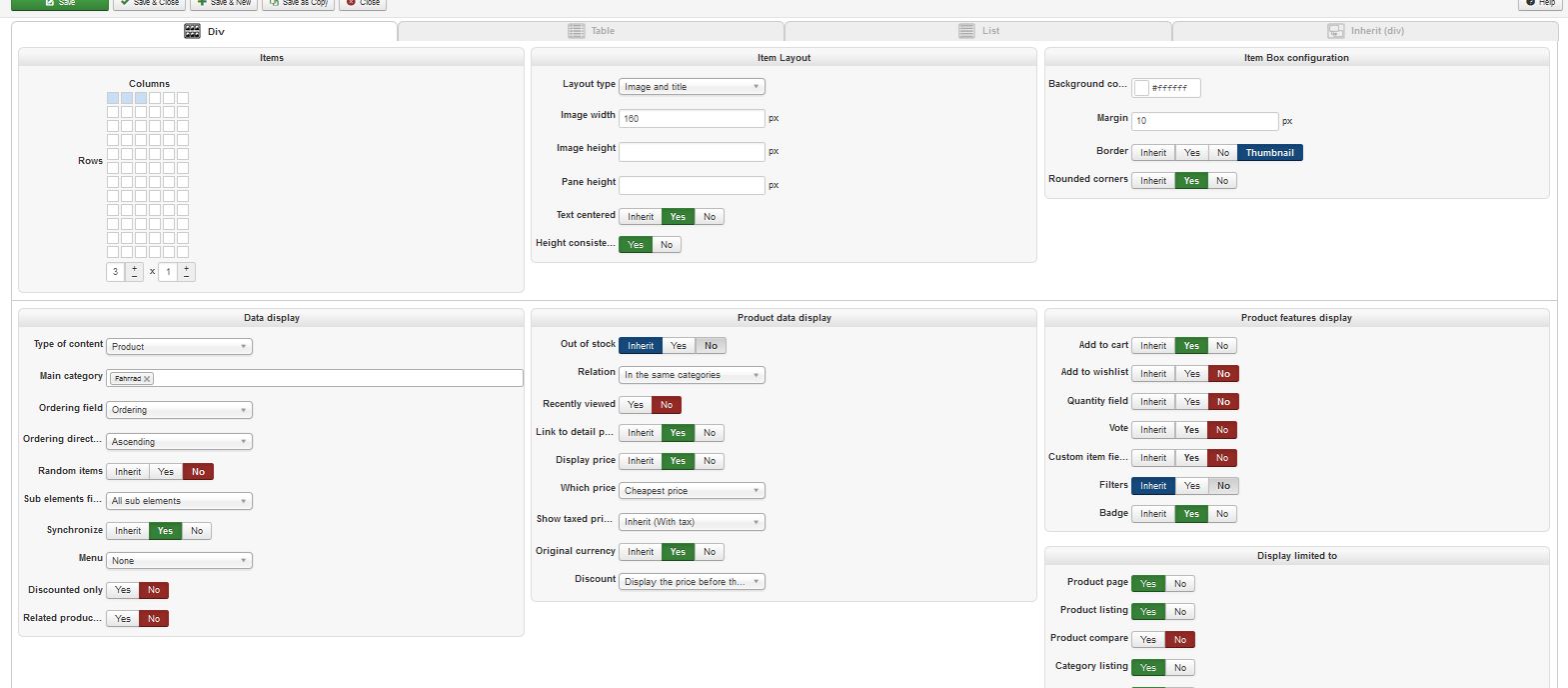Set Badge to No

pyautogui.click(x=1222, y=514)
